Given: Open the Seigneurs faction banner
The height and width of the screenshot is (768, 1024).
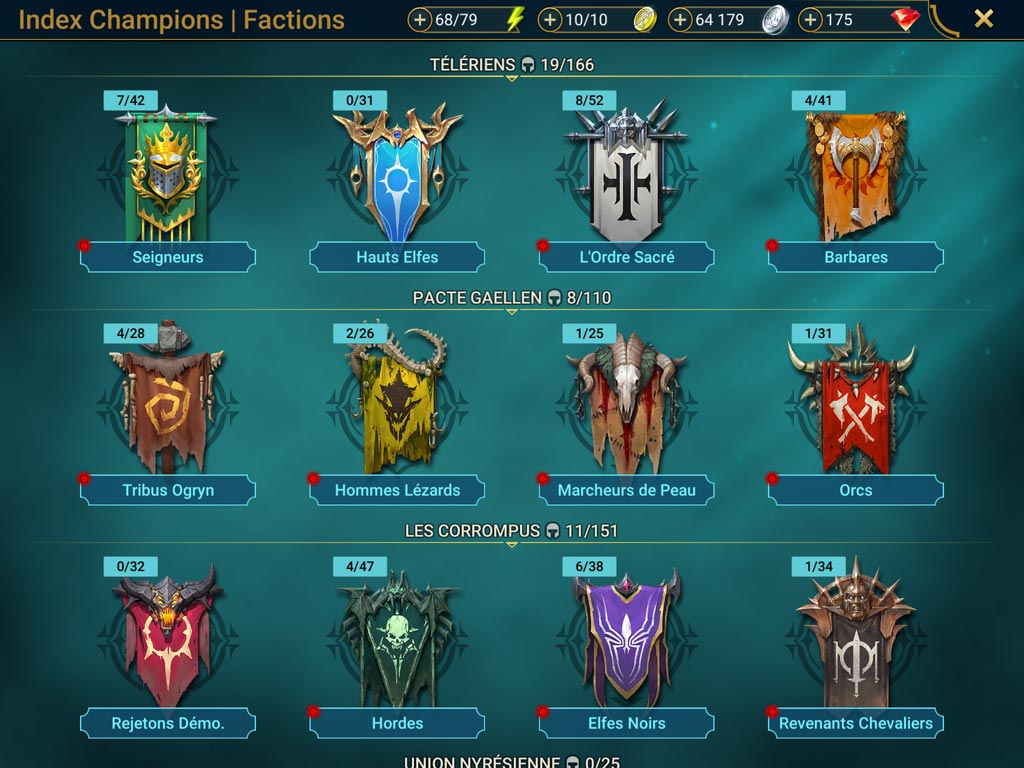Looking at the screenshot, I should click(167, 174).
